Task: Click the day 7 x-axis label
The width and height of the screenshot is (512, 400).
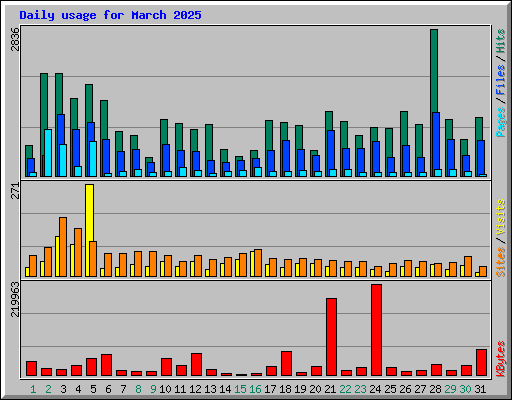Action: pos(123,389)
